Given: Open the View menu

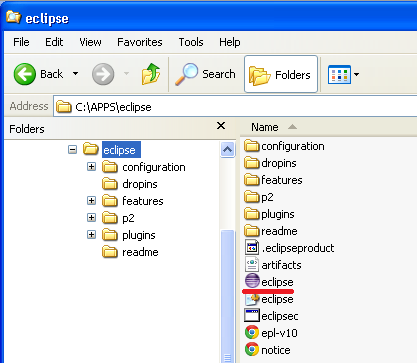Looking at the screenshot, I should click(x=90, y=42).
